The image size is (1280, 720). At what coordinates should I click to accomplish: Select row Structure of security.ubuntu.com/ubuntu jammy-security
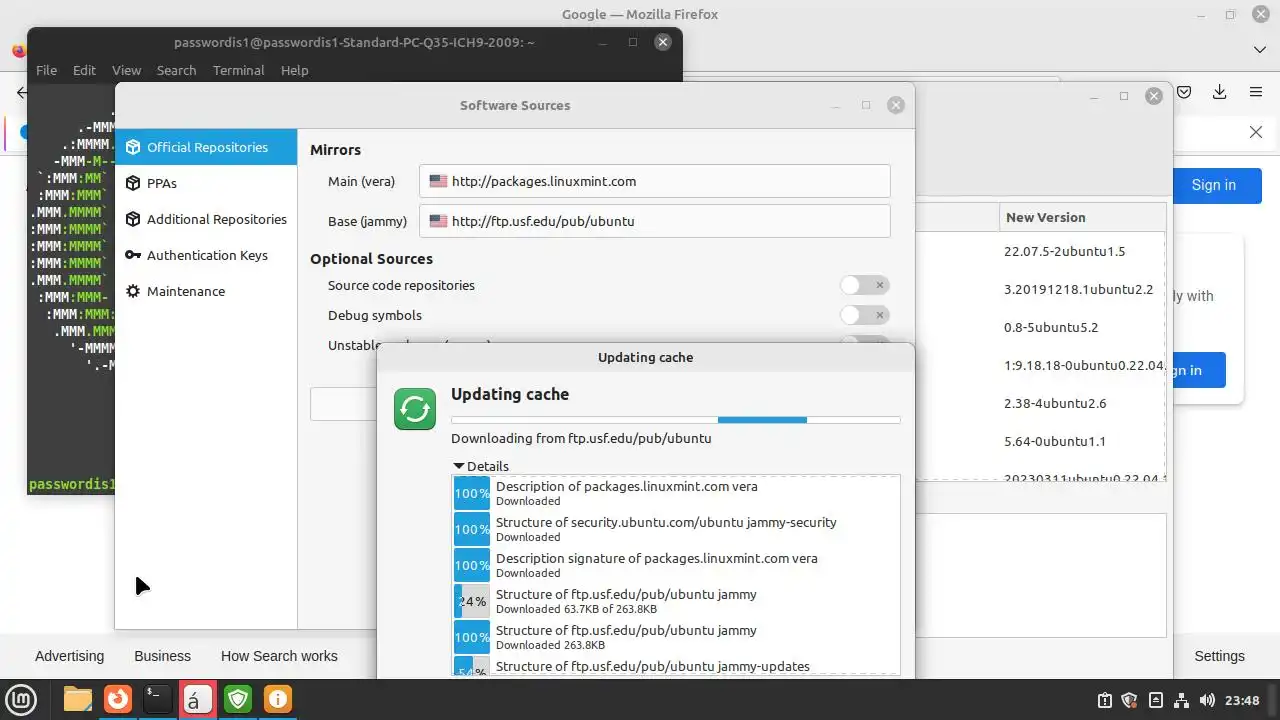pos(676,529)
